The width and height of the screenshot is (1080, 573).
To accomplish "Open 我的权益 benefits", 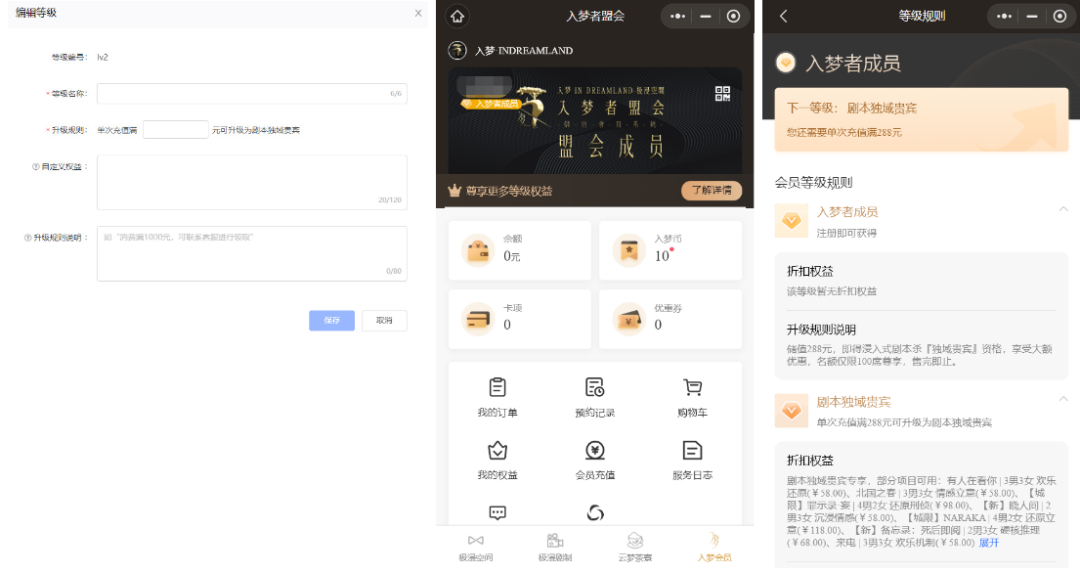I will coord(497,460).
